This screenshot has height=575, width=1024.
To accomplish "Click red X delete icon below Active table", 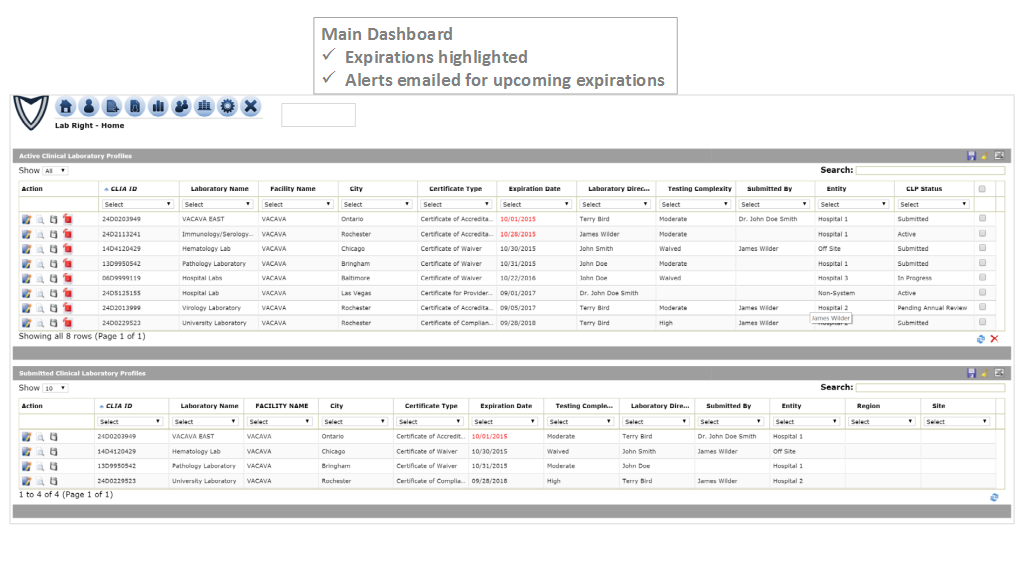I will pos(994,338).
